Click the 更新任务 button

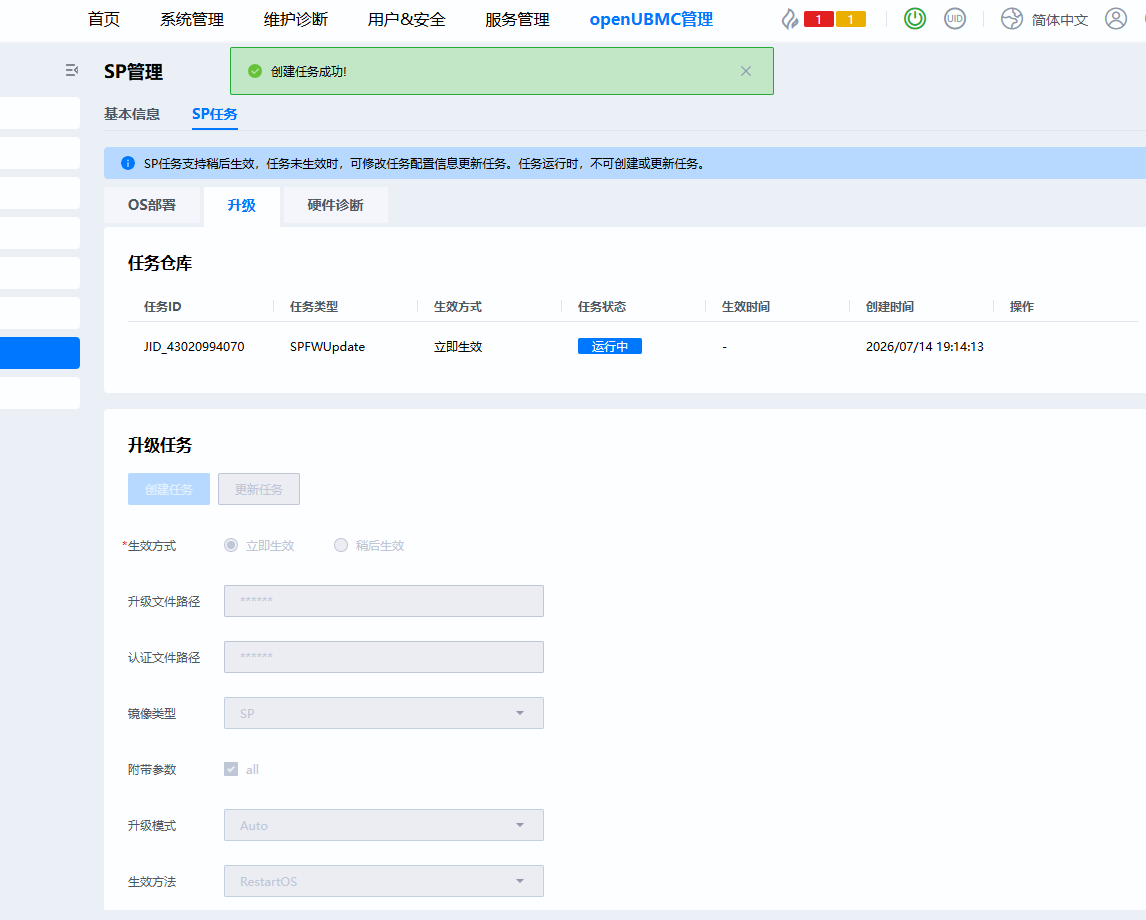(259, 489)
